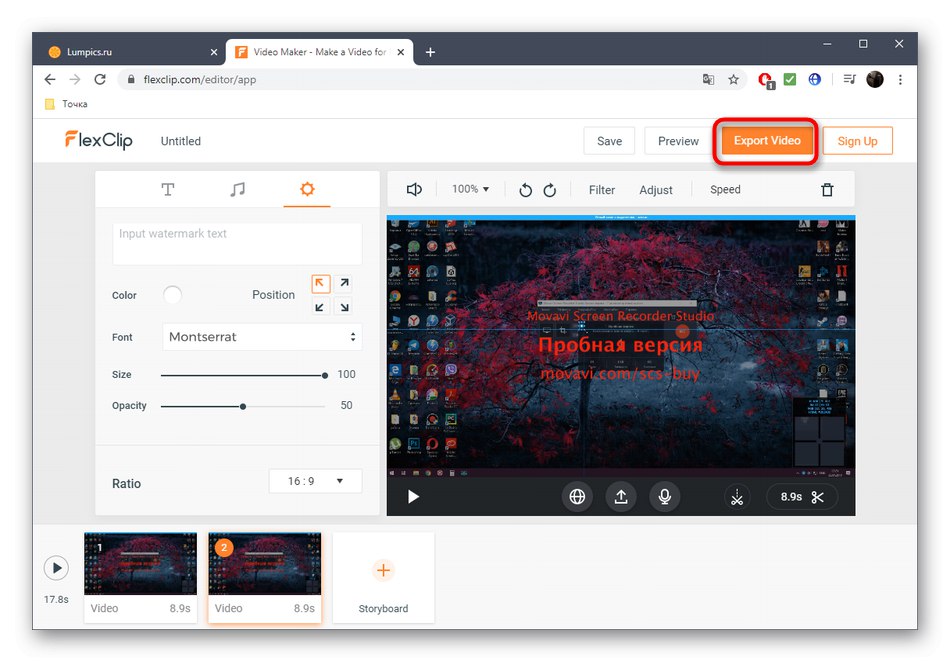Viewport: 950px width, 662px height.
Task: Open the Chrome three-dot menu
Action: coord(900,79)
